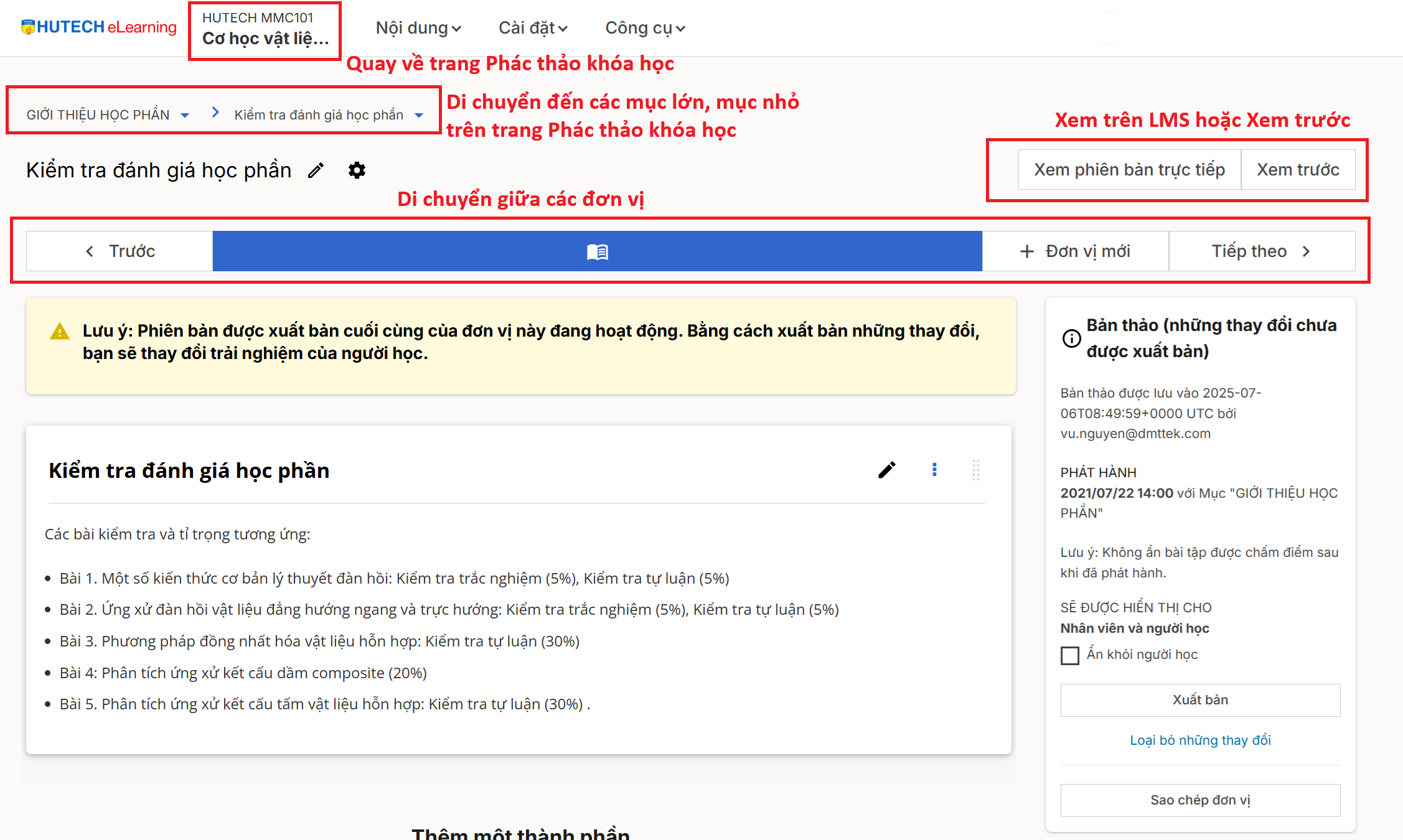Click the 'PHÁT HÀNH' section label
Viewport: 1403px width, 840px height.
coord(1098,473)
